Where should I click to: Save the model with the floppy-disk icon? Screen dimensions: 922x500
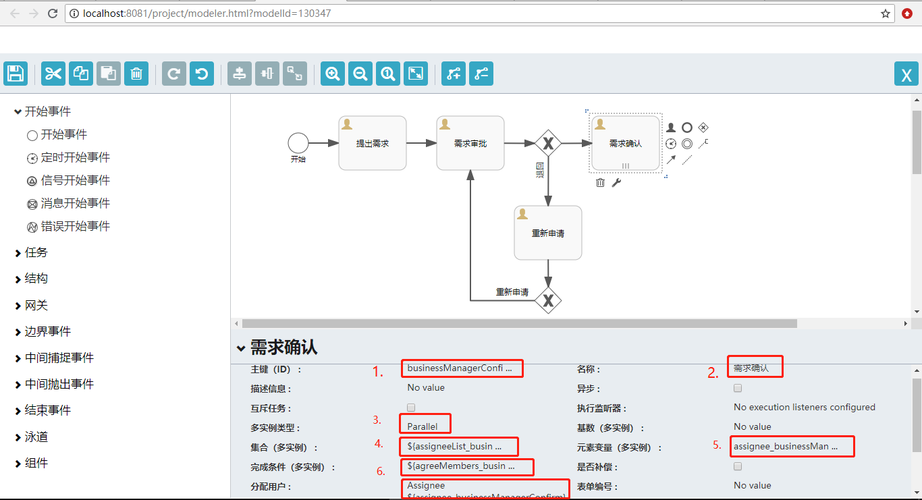pos(15,74)
